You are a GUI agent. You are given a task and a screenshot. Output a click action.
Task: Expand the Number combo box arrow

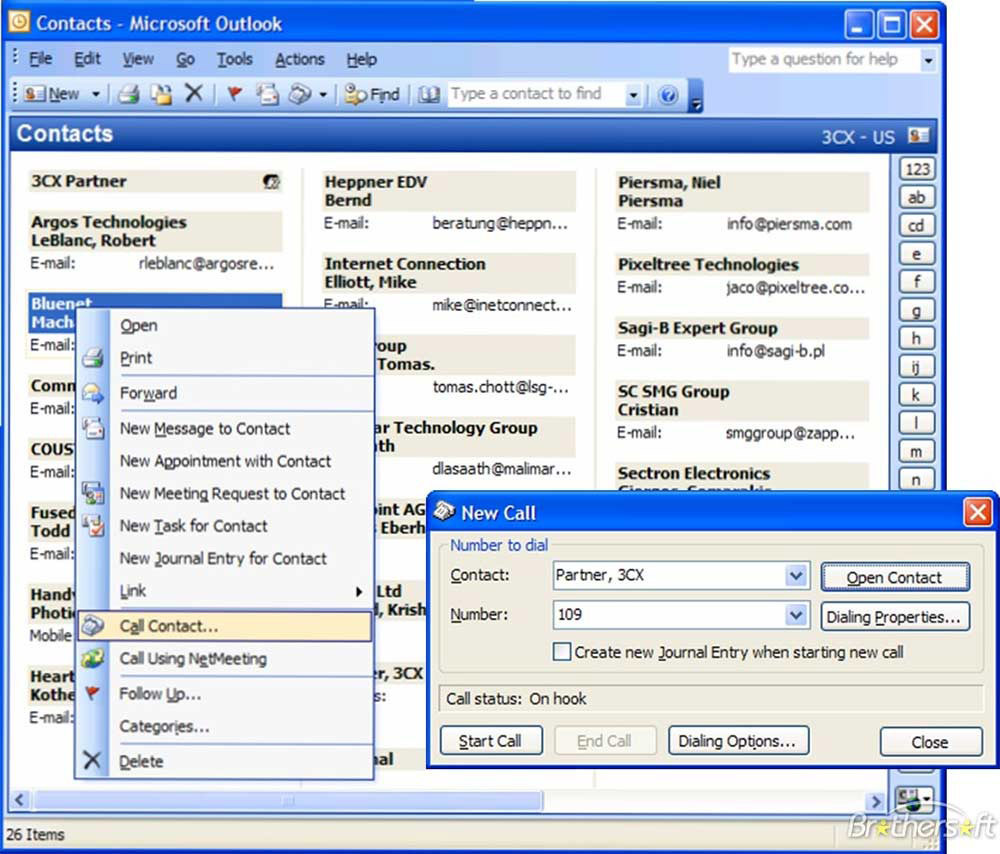point(796,615)
